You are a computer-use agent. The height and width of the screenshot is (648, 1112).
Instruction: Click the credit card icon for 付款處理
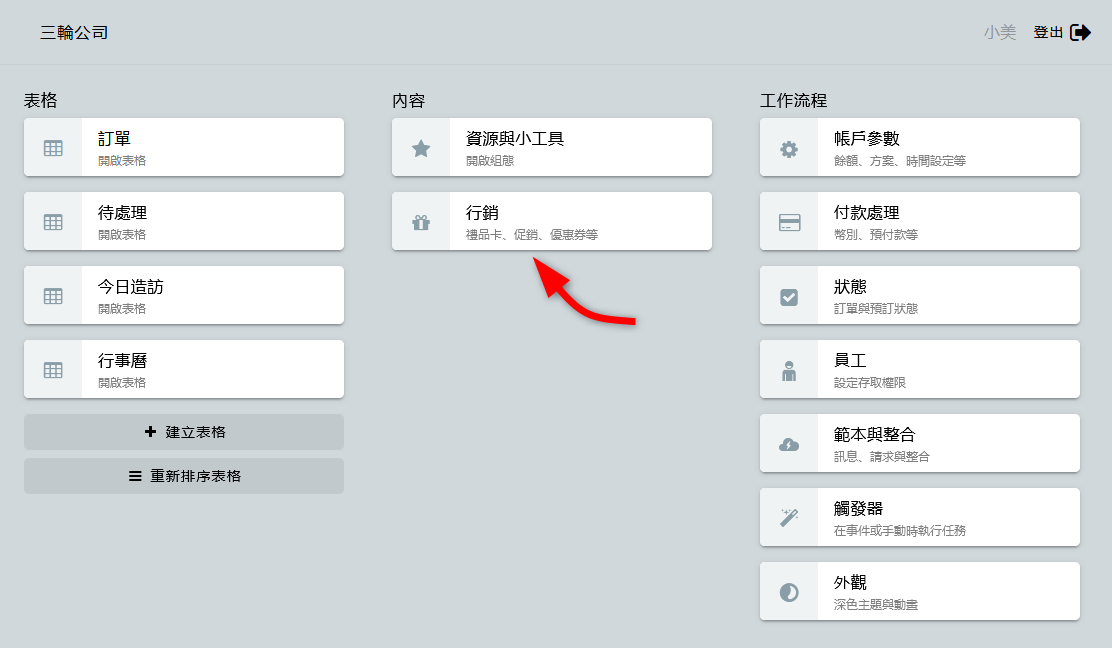click(x=789, y=222)
